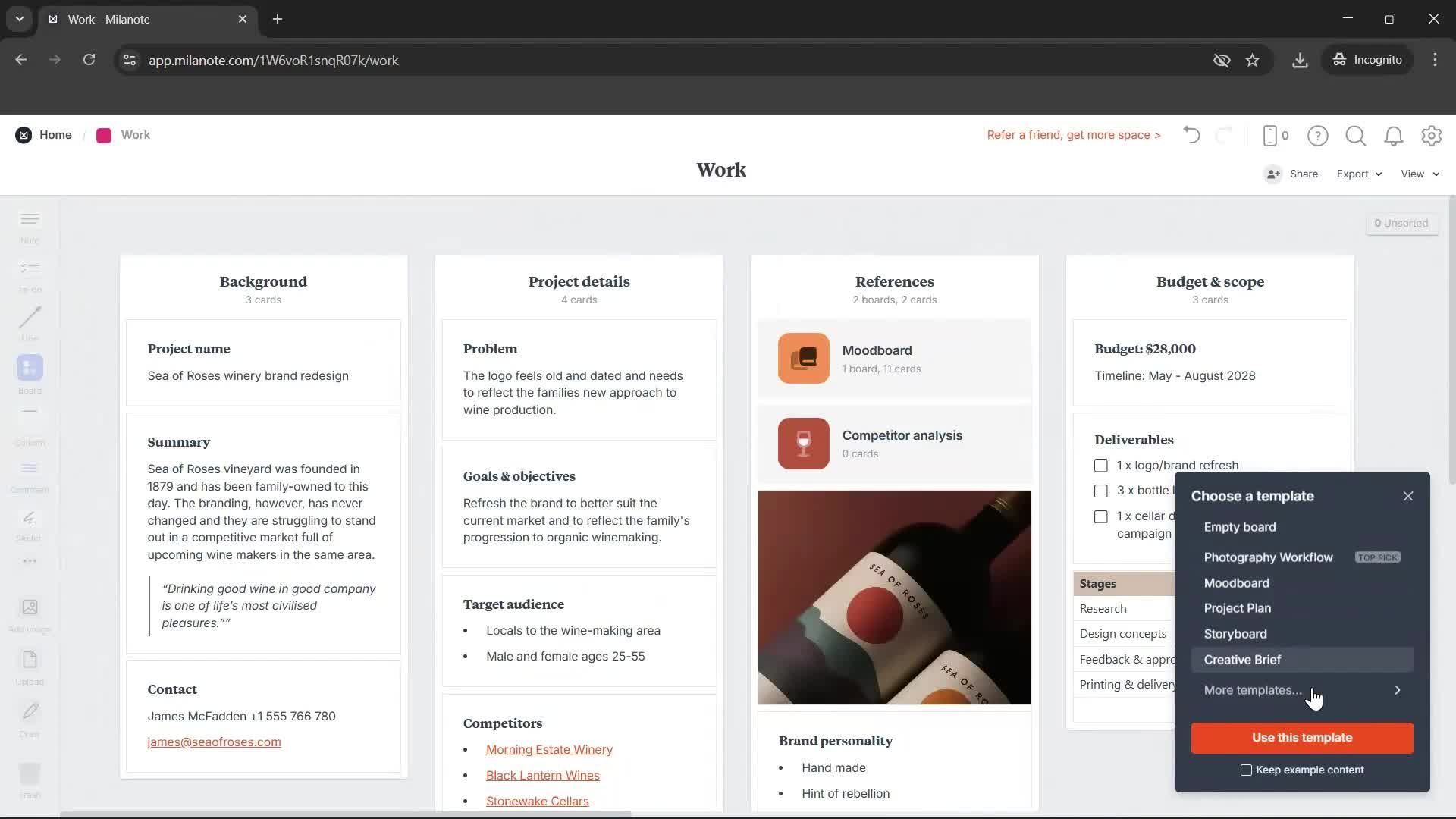Viewport: 1456px width, 819px height.
Task: Click the green Work board color dot
Action: (104, 135)
